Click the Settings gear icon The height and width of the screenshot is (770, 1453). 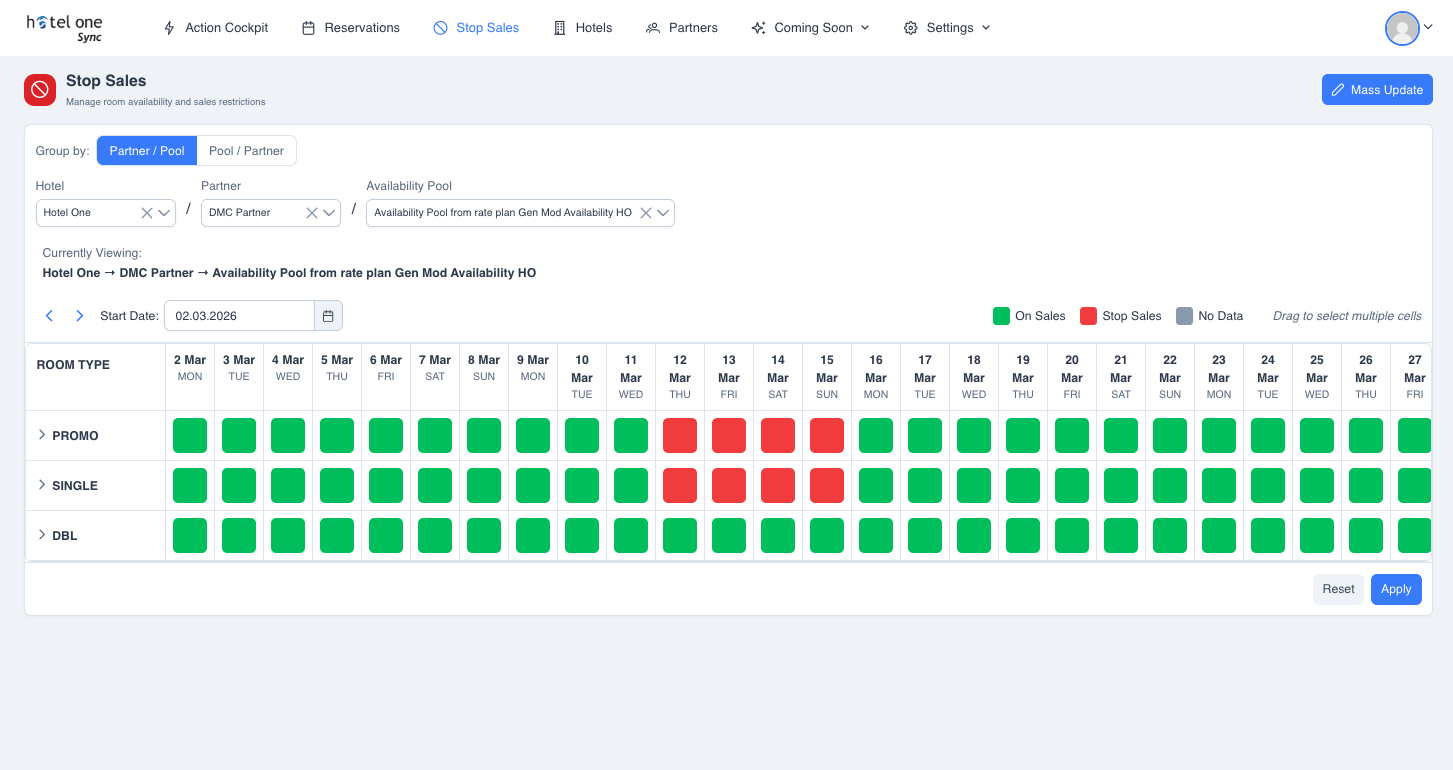click(910, 27)
